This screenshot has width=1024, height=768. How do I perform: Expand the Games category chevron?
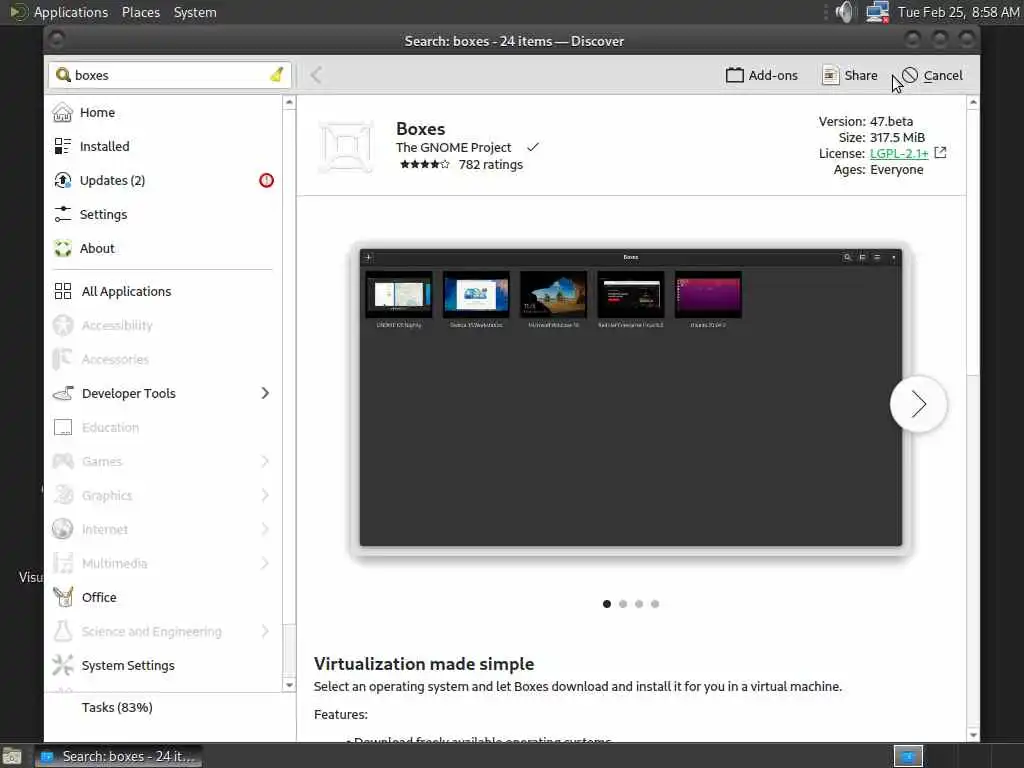pos(264,461)
